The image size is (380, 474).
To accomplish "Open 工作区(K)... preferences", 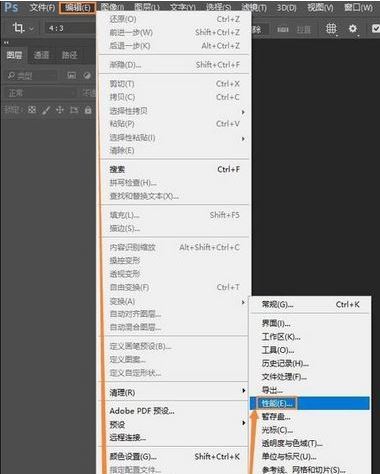I will [310, 337].
